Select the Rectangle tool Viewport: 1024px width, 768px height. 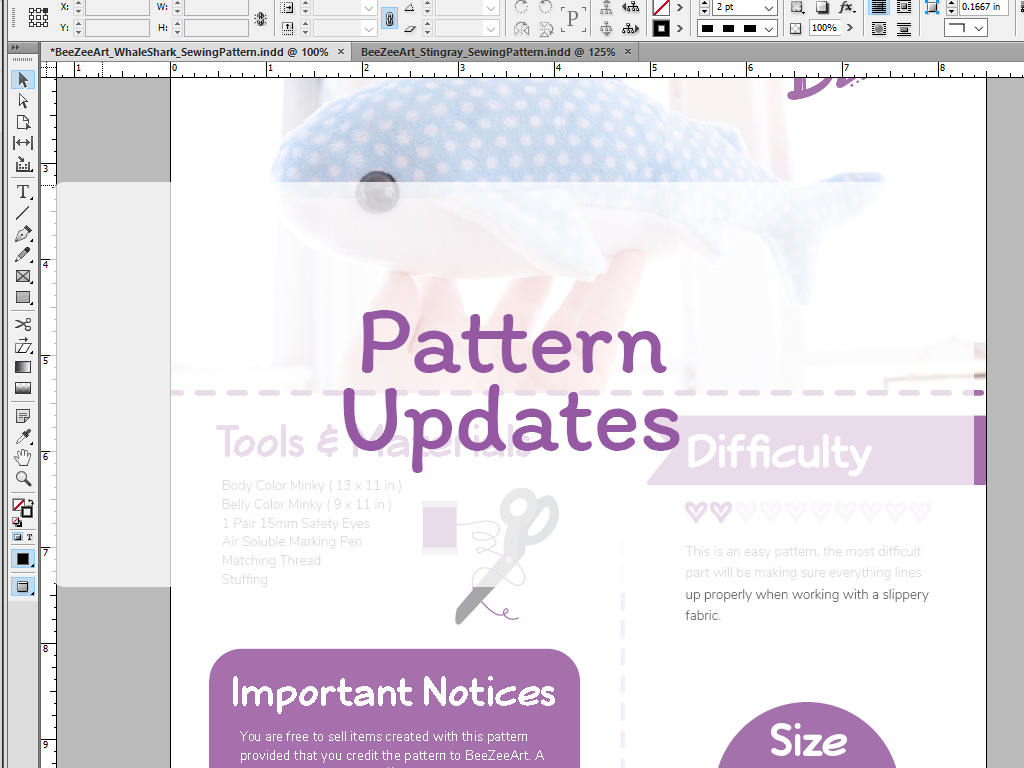[23, 297]
